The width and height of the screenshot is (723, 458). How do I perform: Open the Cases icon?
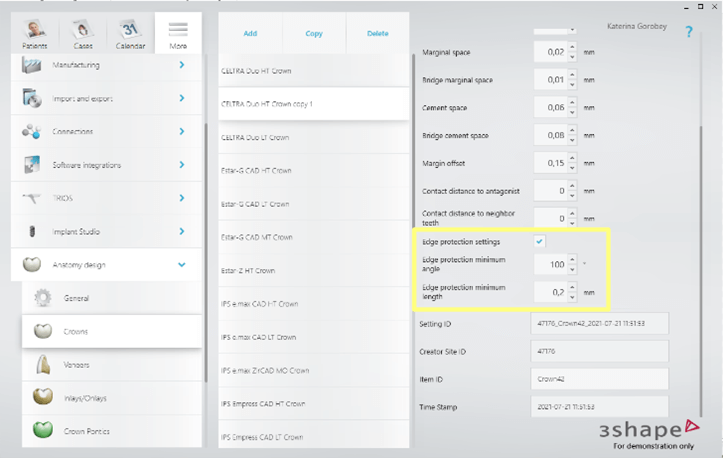(83, 32)
